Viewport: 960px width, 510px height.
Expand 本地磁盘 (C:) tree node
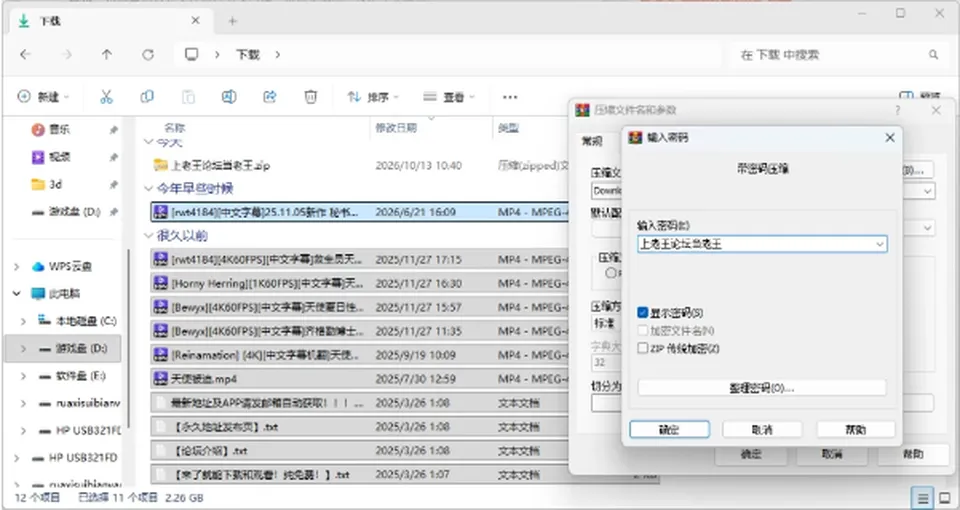click(x=23, y=321)
